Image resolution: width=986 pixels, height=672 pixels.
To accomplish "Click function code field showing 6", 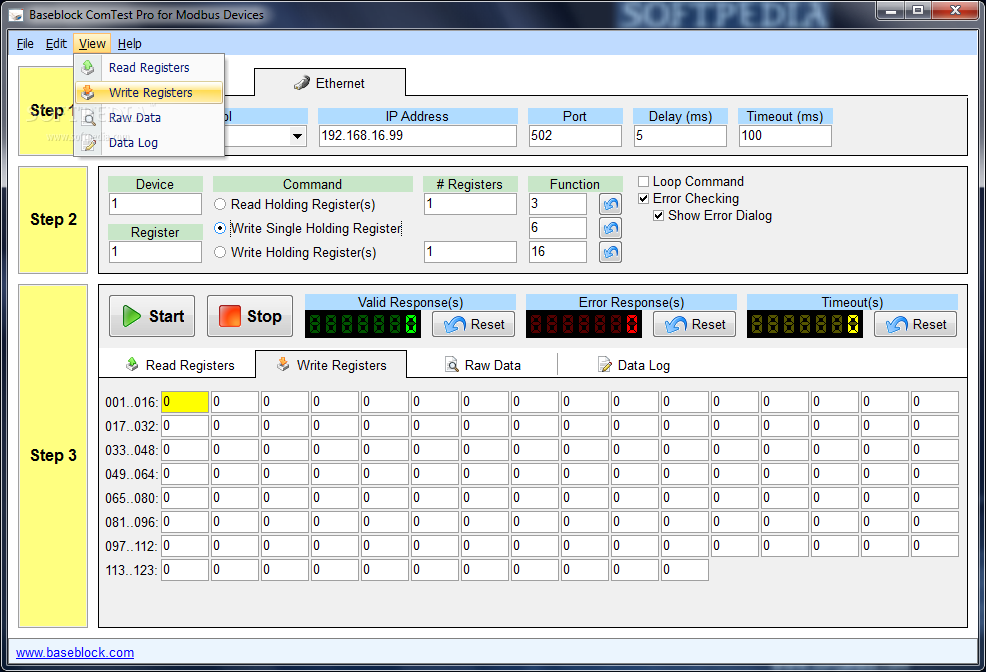I will click(558, 228).
